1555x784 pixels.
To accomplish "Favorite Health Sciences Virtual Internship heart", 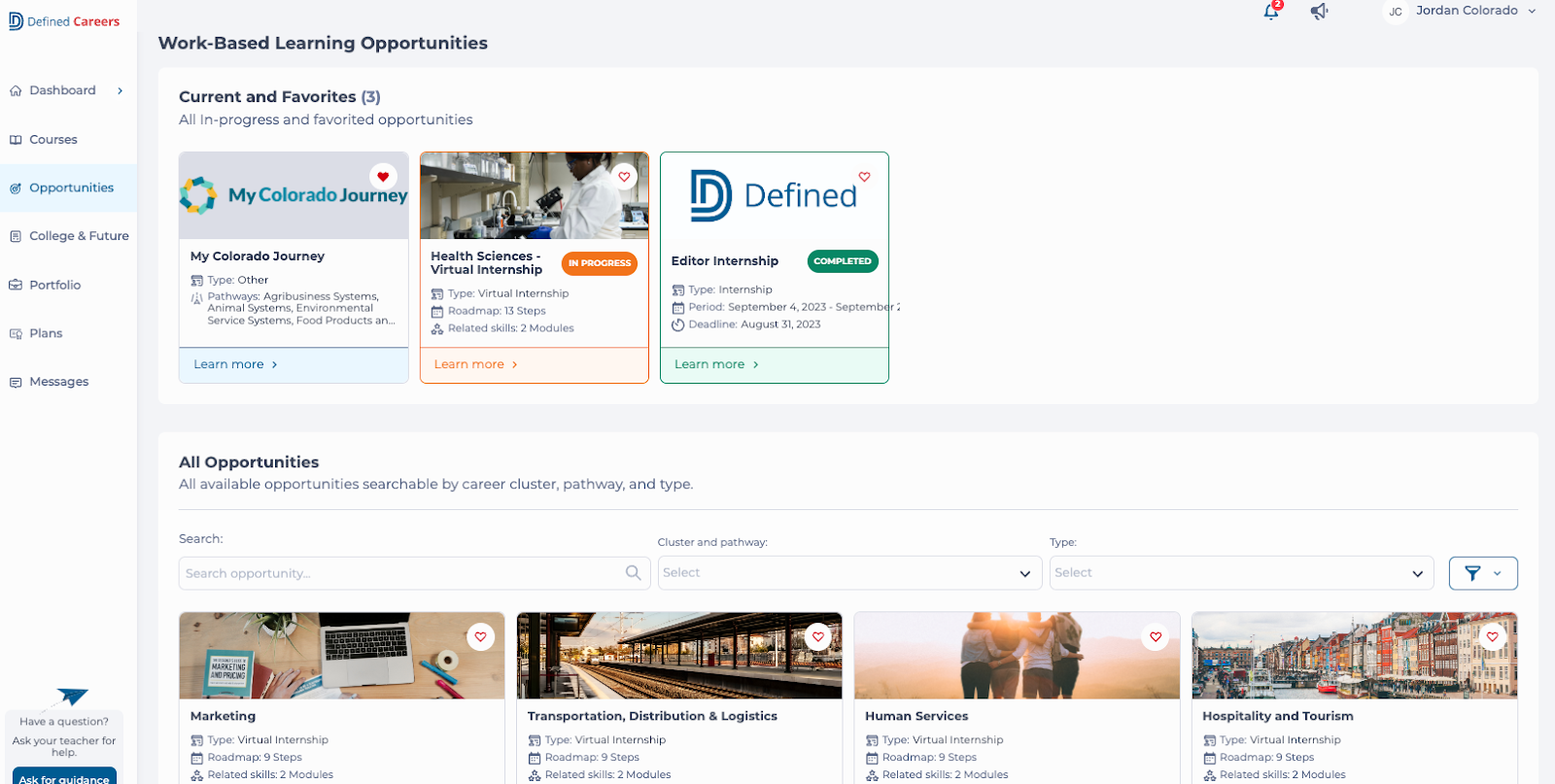I will (624, 177).
